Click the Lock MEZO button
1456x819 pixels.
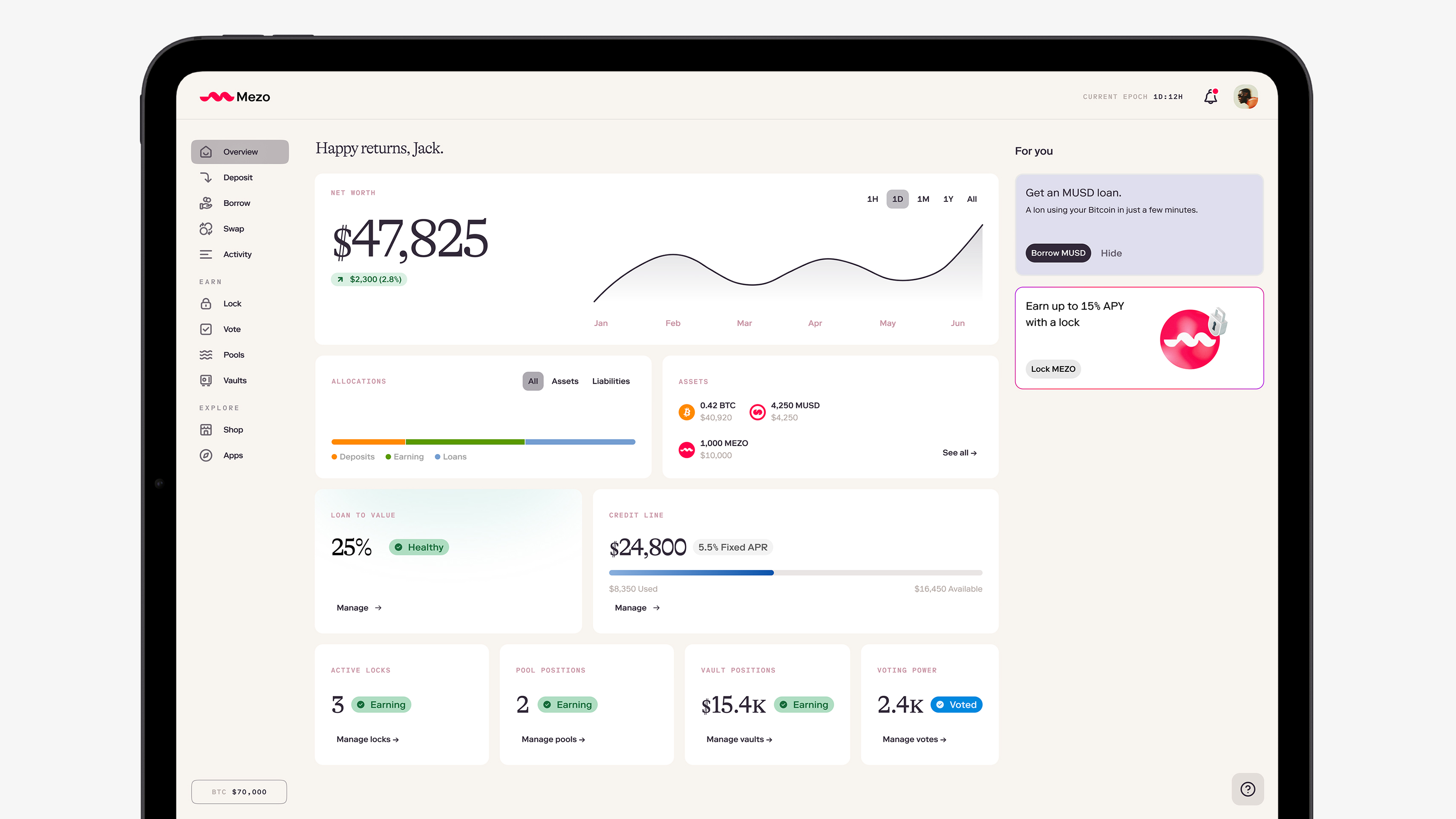(x=1052, y=369)
